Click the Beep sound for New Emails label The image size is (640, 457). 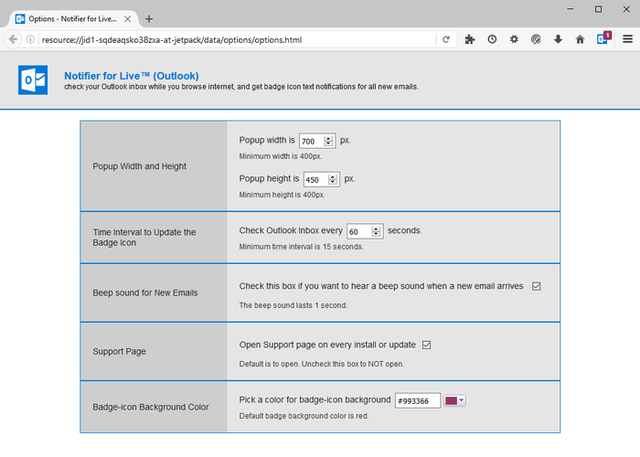tap(145, 293)
